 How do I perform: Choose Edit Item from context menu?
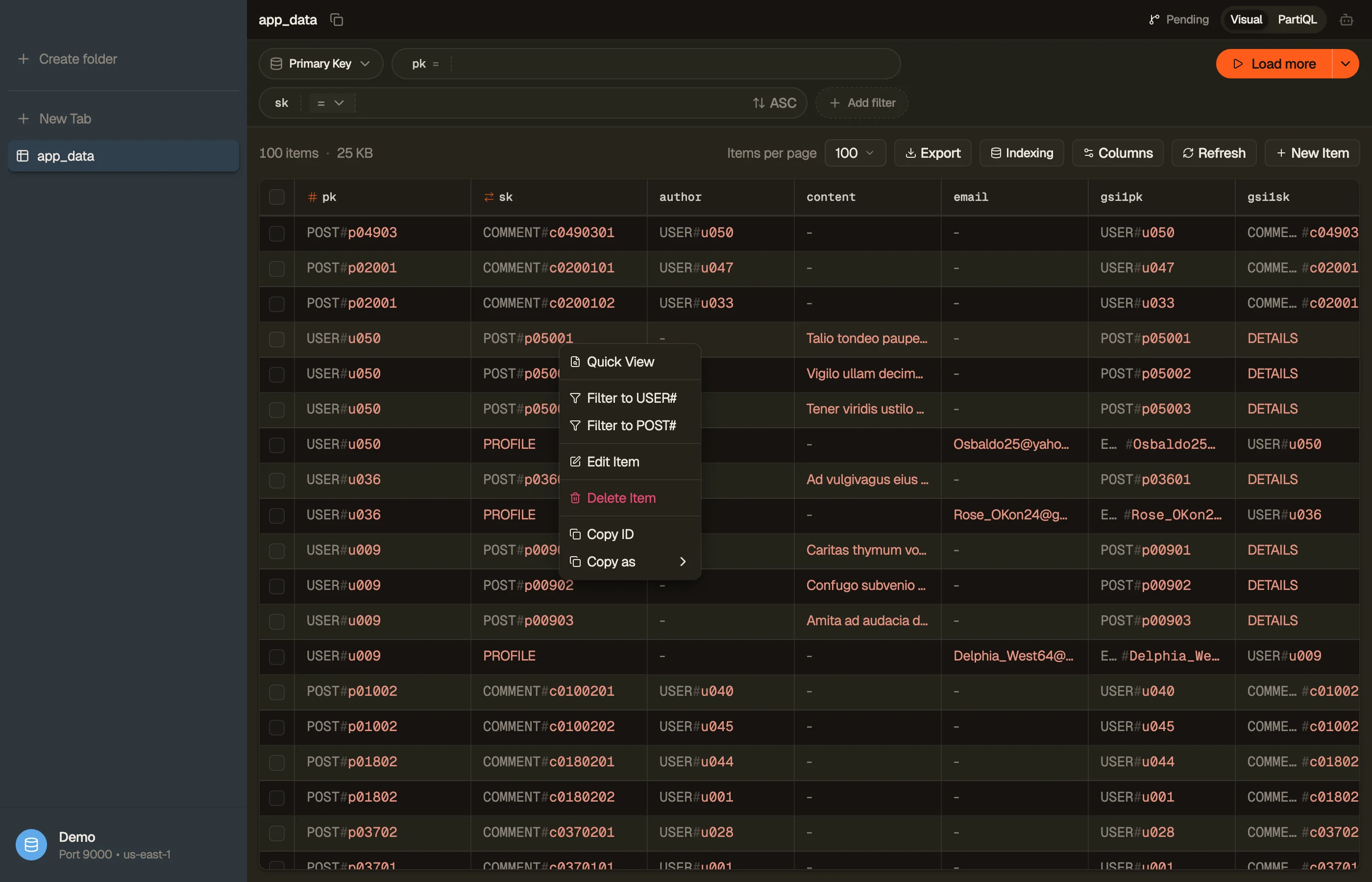[x=629, y=462]
